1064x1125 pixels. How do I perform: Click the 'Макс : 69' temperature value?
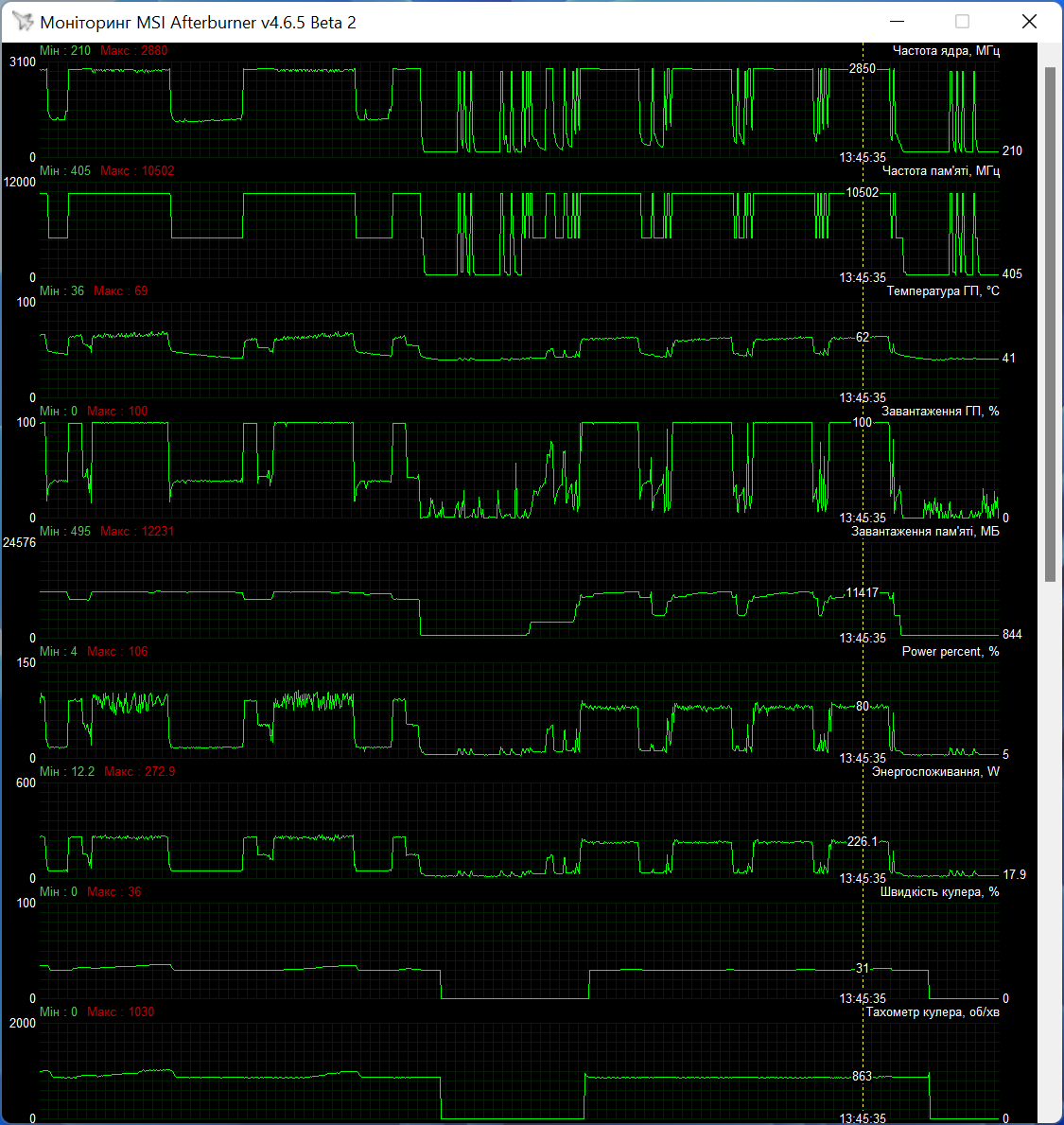[x=120, y=291]
